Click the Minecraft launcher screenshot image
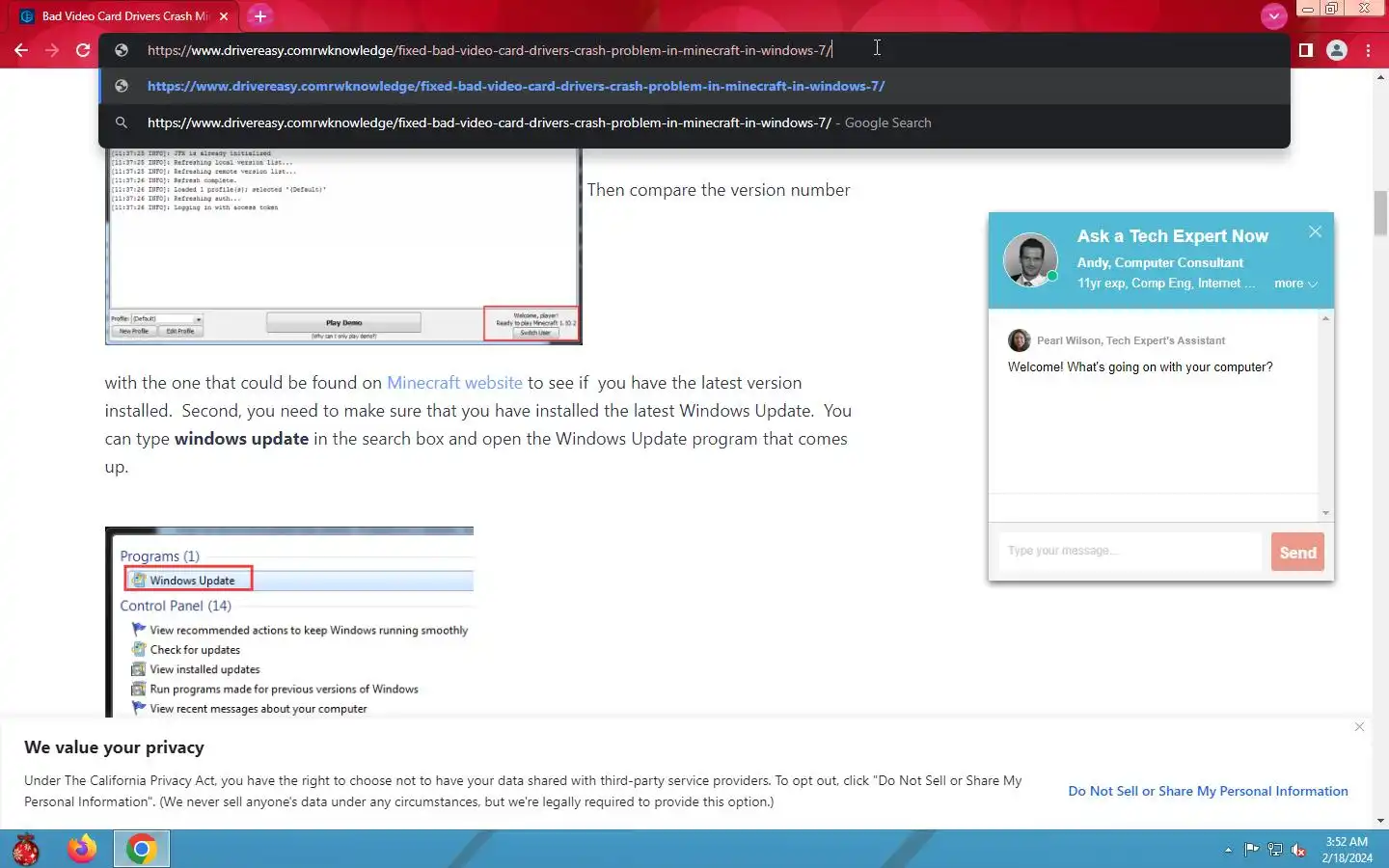Screen dimensions: 1389x868 [x=343, y=246]
